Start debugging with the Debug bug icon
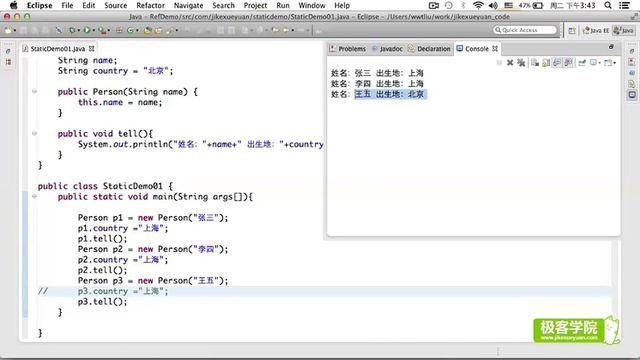This screenshot has height=360, width=640. (x=72, y=30)
